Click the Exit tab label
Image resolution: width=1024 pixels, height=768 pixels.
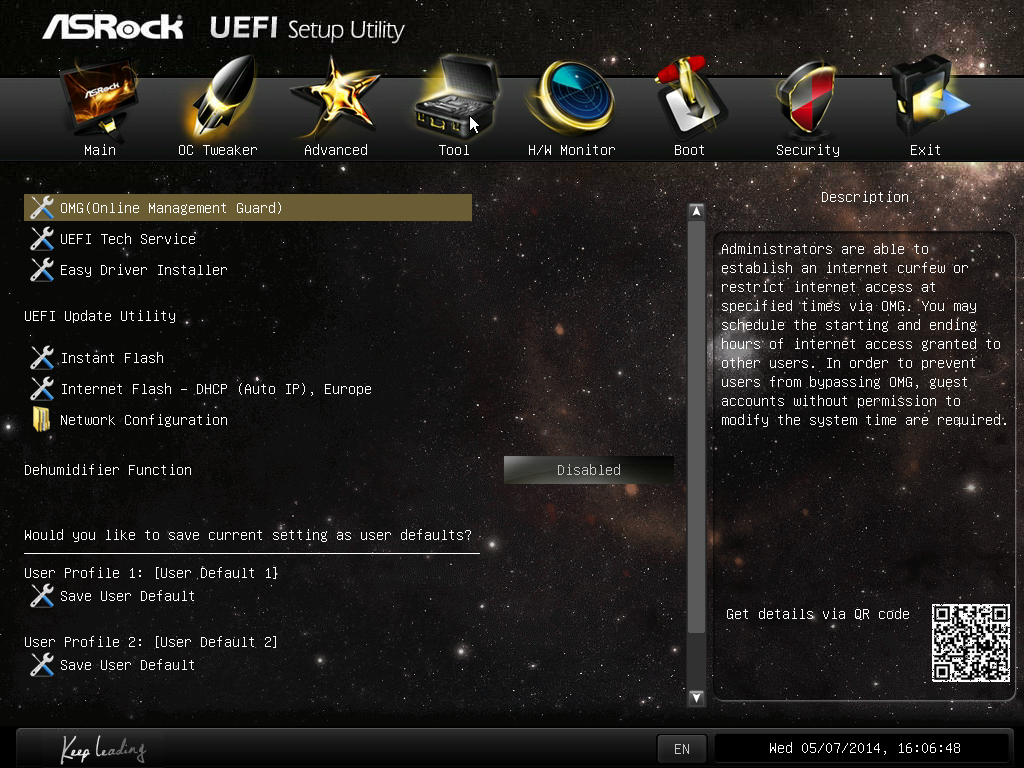pos(925,150)
